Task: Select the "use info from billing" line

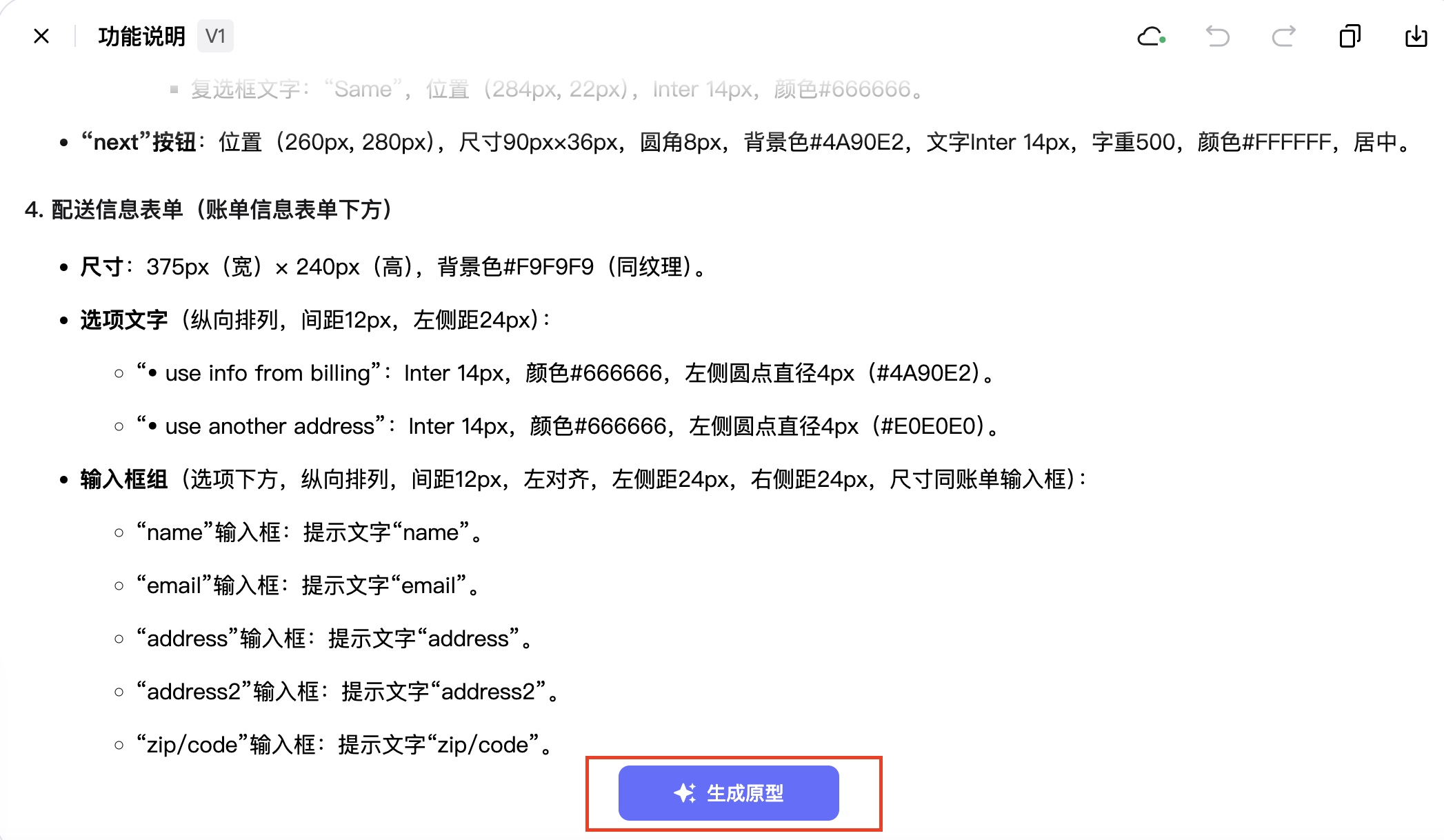Action: click(567, 373)
